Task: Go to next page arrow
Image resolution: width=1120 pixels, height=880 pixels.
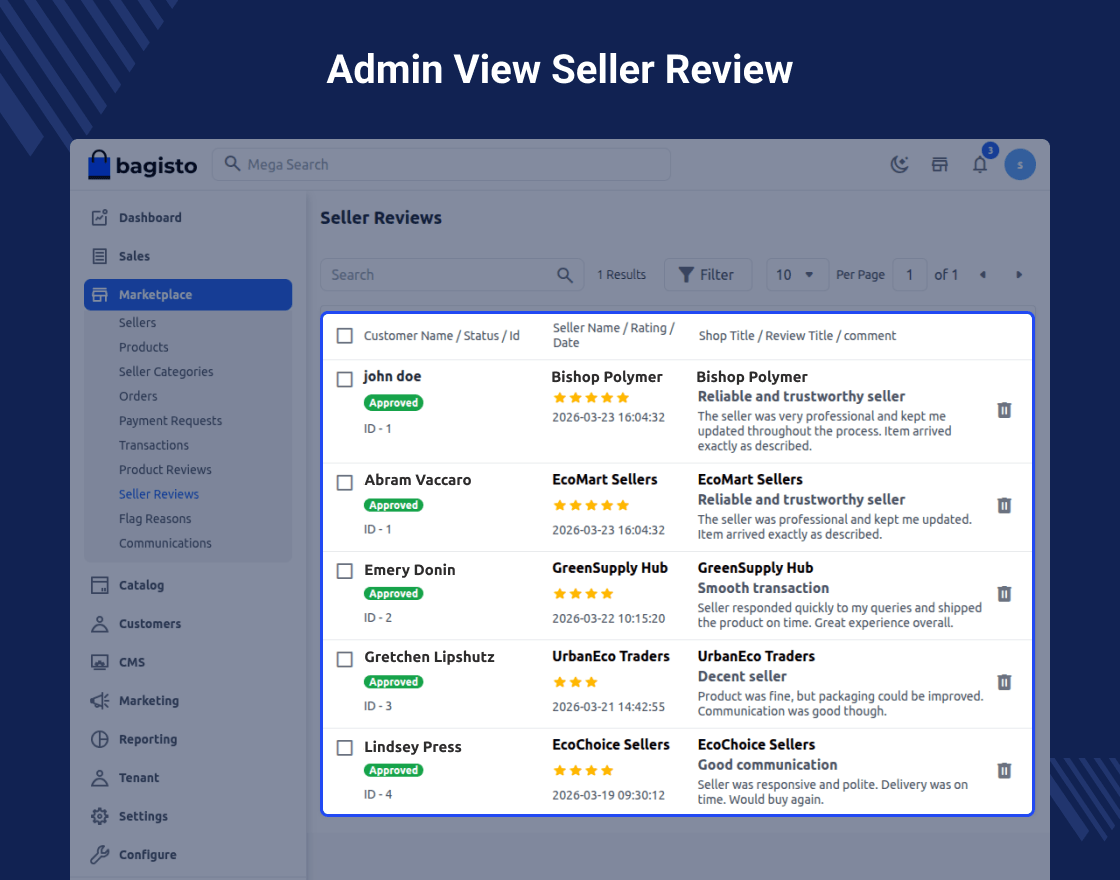Action: point(1019,275)
